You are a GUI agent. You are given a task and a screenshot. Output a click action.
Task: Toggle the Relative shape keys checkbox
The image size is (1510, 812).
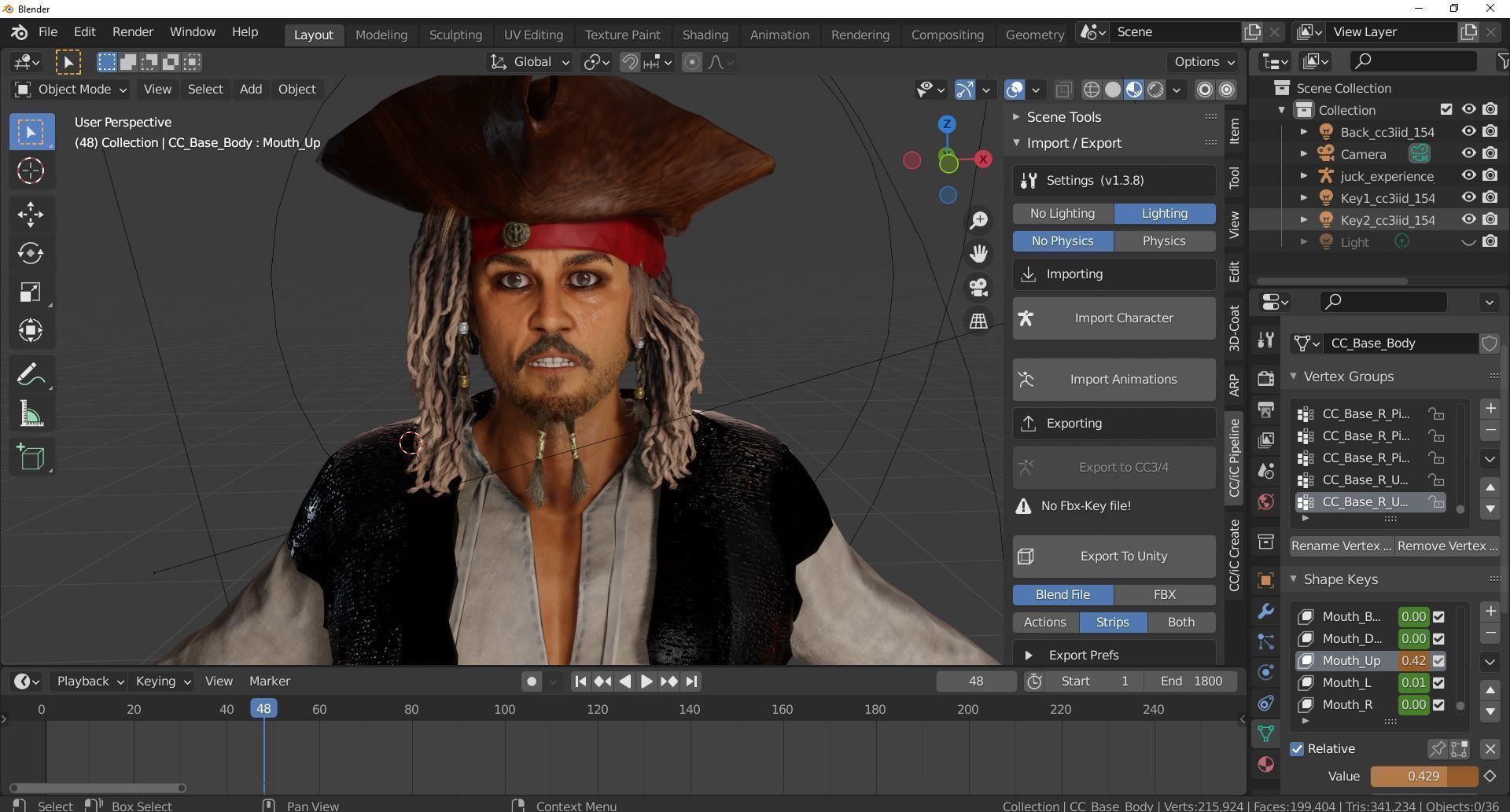point(1297,749)
